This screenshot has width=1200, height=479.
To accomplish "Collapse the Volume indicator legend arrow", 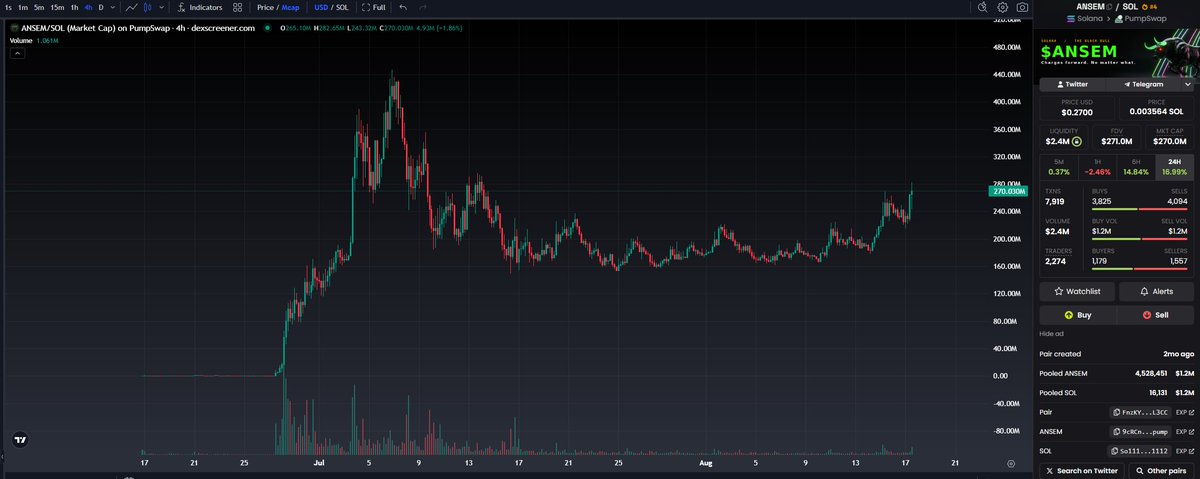I will (17, 54).
